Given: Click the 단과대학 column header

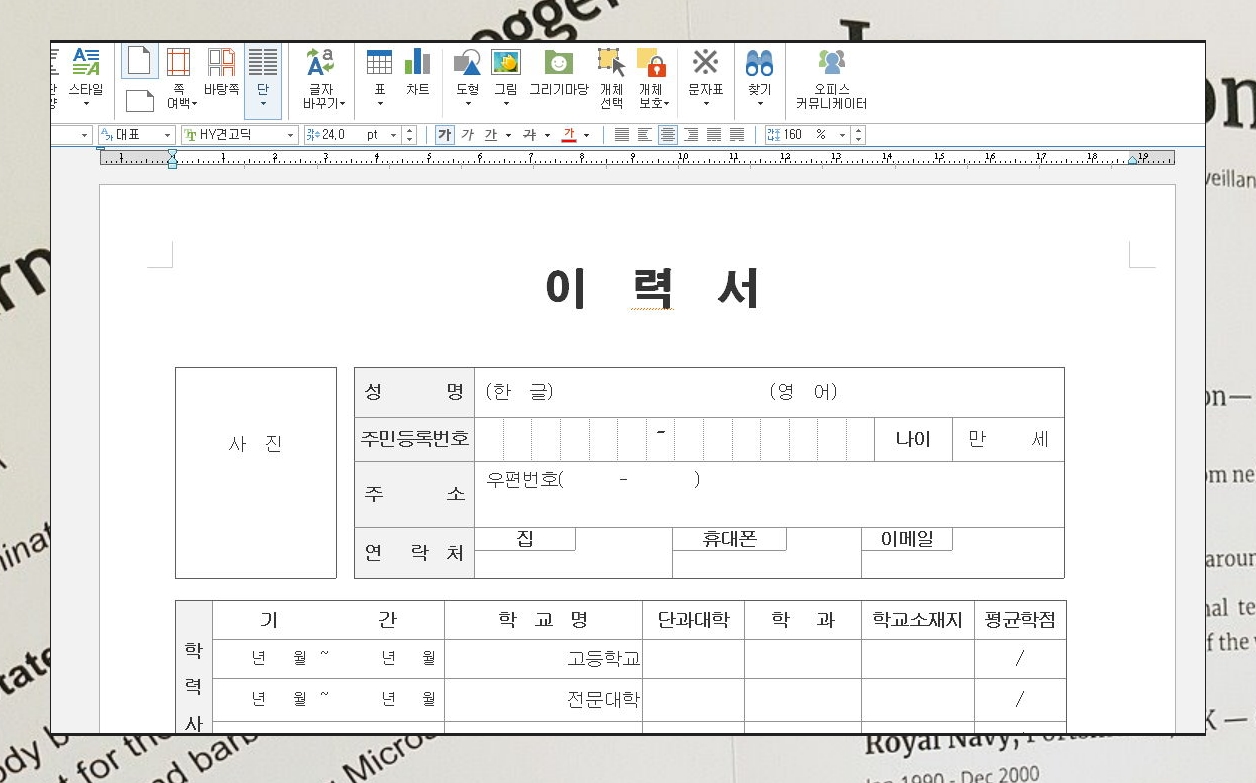Looking at the screenshot, I should pyautogui.click(x=693, y=620).
